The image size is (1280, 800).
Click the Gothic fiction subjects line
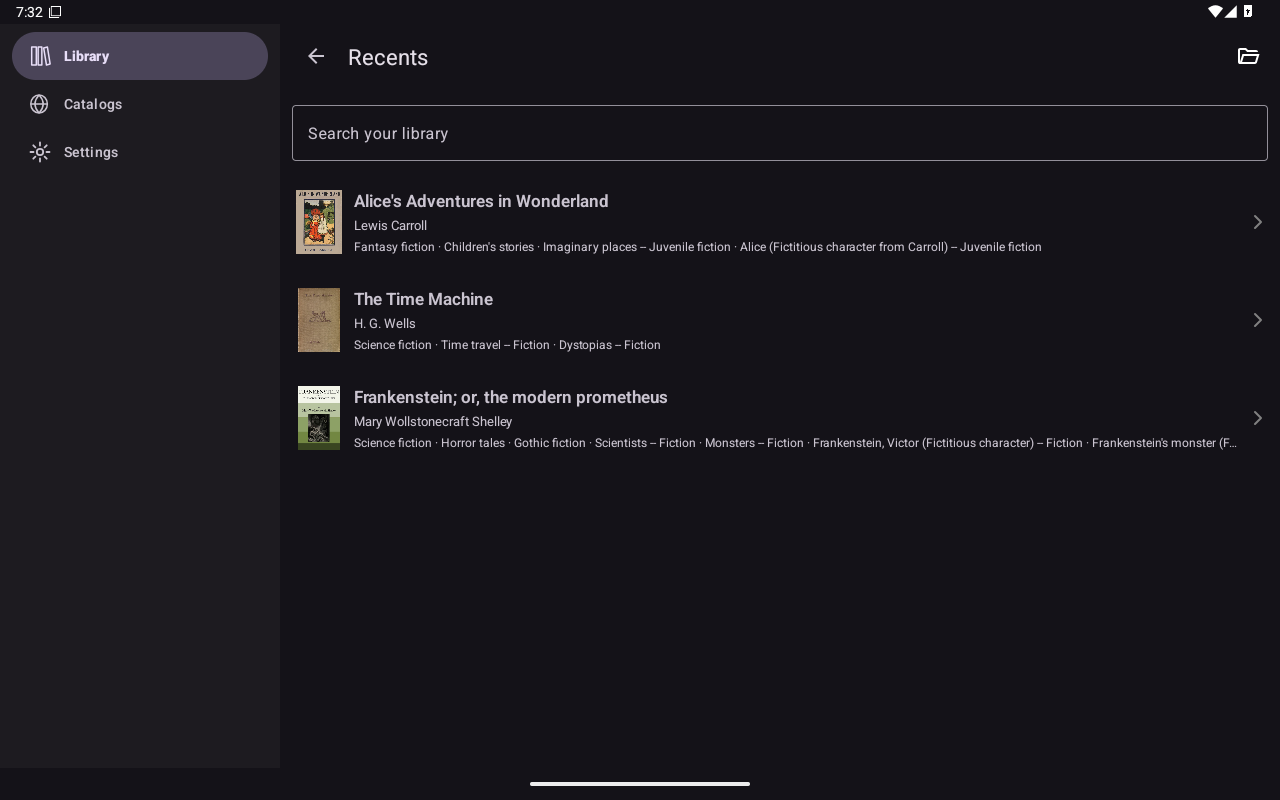[x=795, y=443]
